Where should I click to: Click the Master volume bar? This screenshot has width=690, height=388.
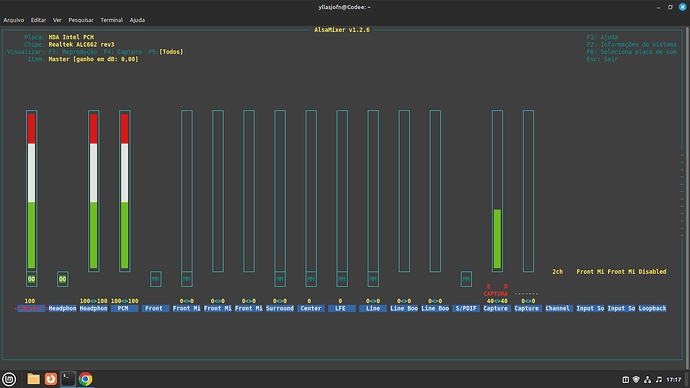point(31,191)
